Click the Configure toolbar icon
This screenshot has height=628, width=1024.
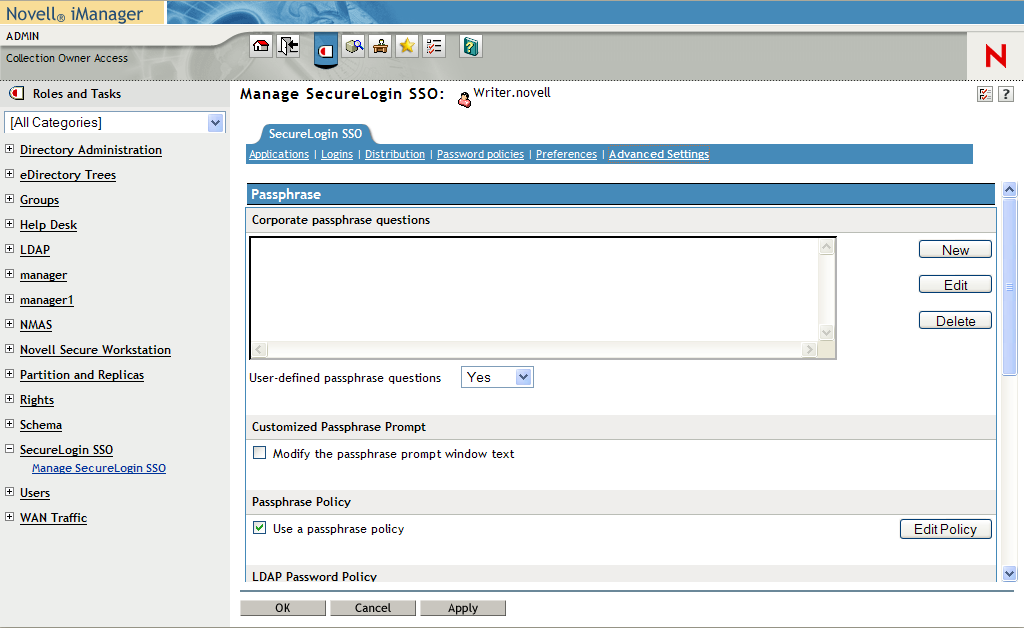click(x=380, y=46)
